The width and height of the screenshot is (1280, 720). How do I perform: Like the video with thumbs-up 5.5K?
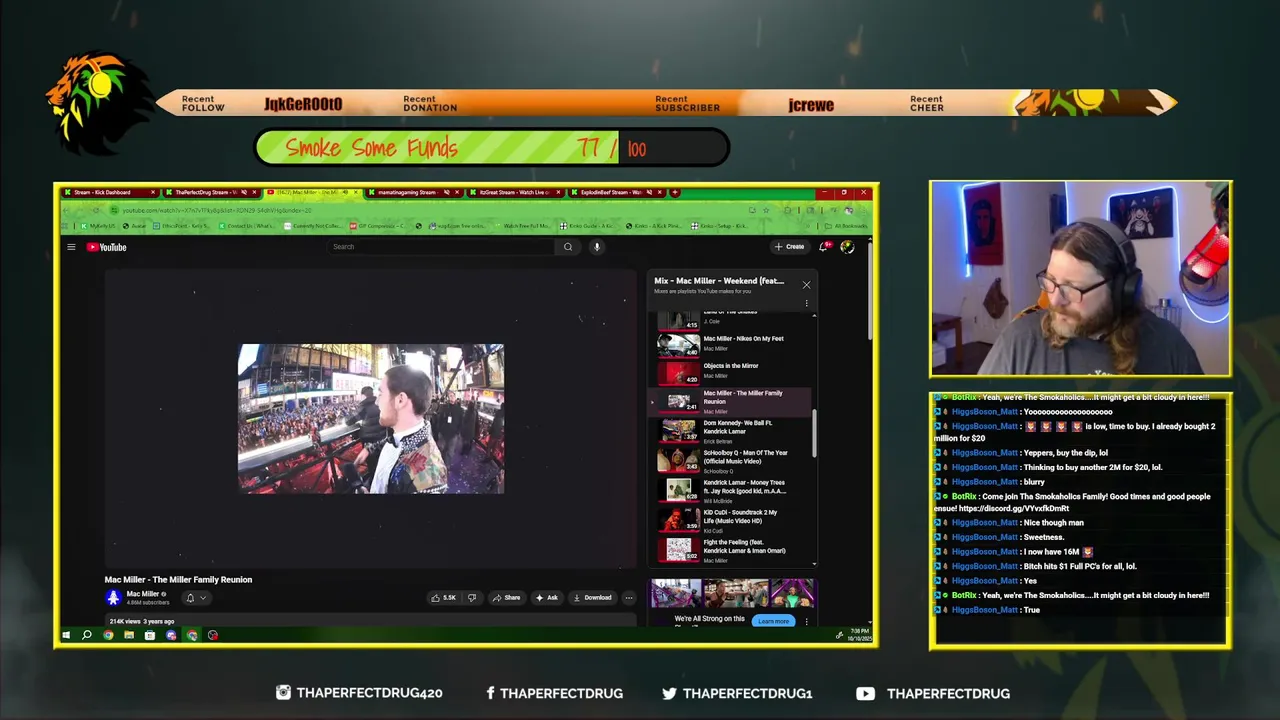coord(443,598)
